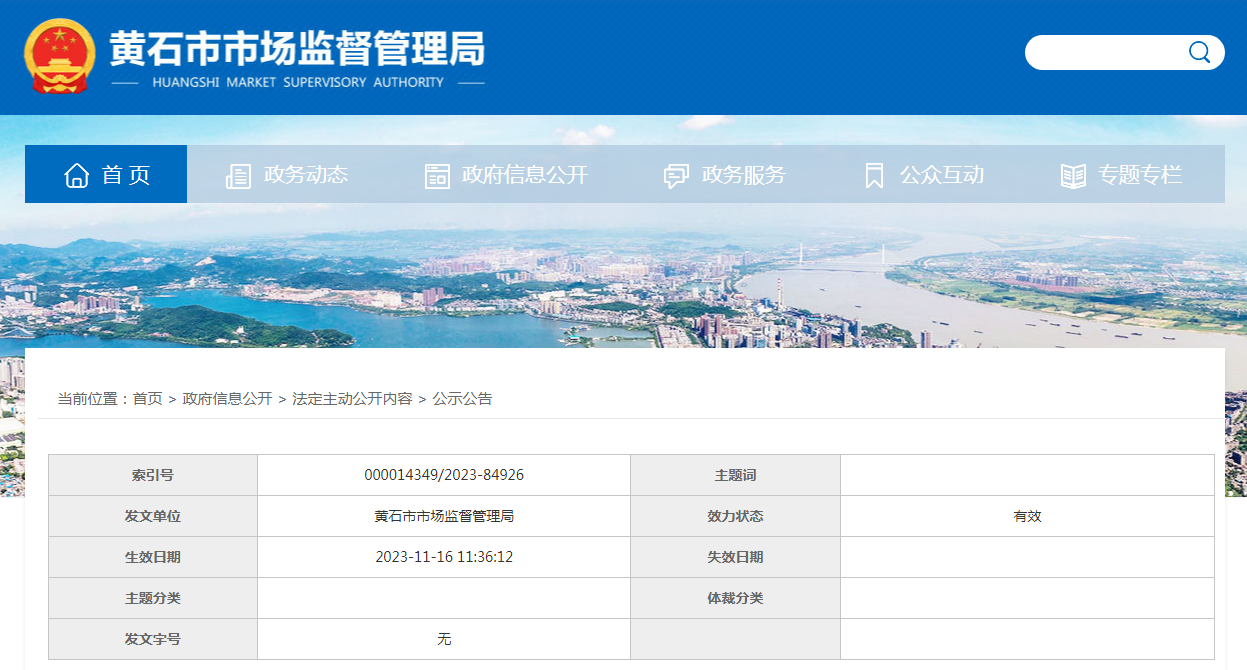Select the 发文单位 header cell
Image resolution: width=1247 pixels, height=670 pixels.
pos(153,516)
